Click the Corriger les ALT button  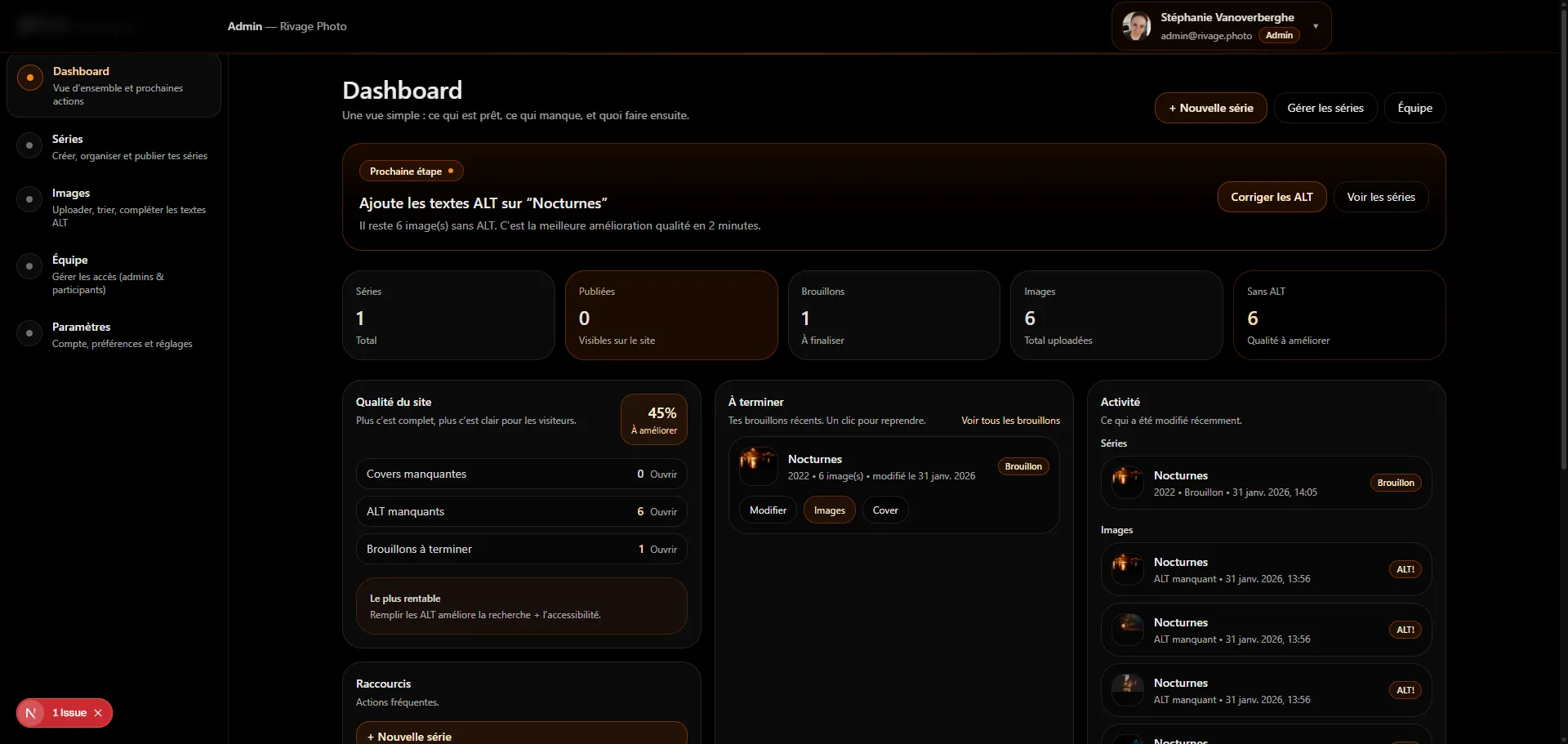coord(1272,197)
